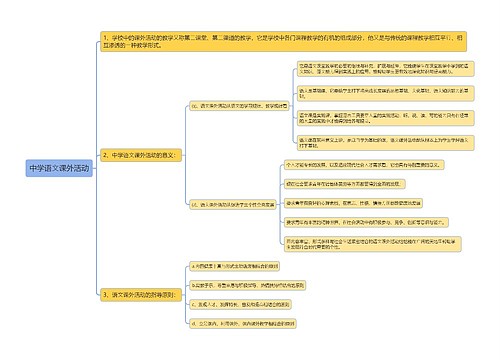Click principle node b. under 指导原则
500x360 pixels.
click(247, 285)
